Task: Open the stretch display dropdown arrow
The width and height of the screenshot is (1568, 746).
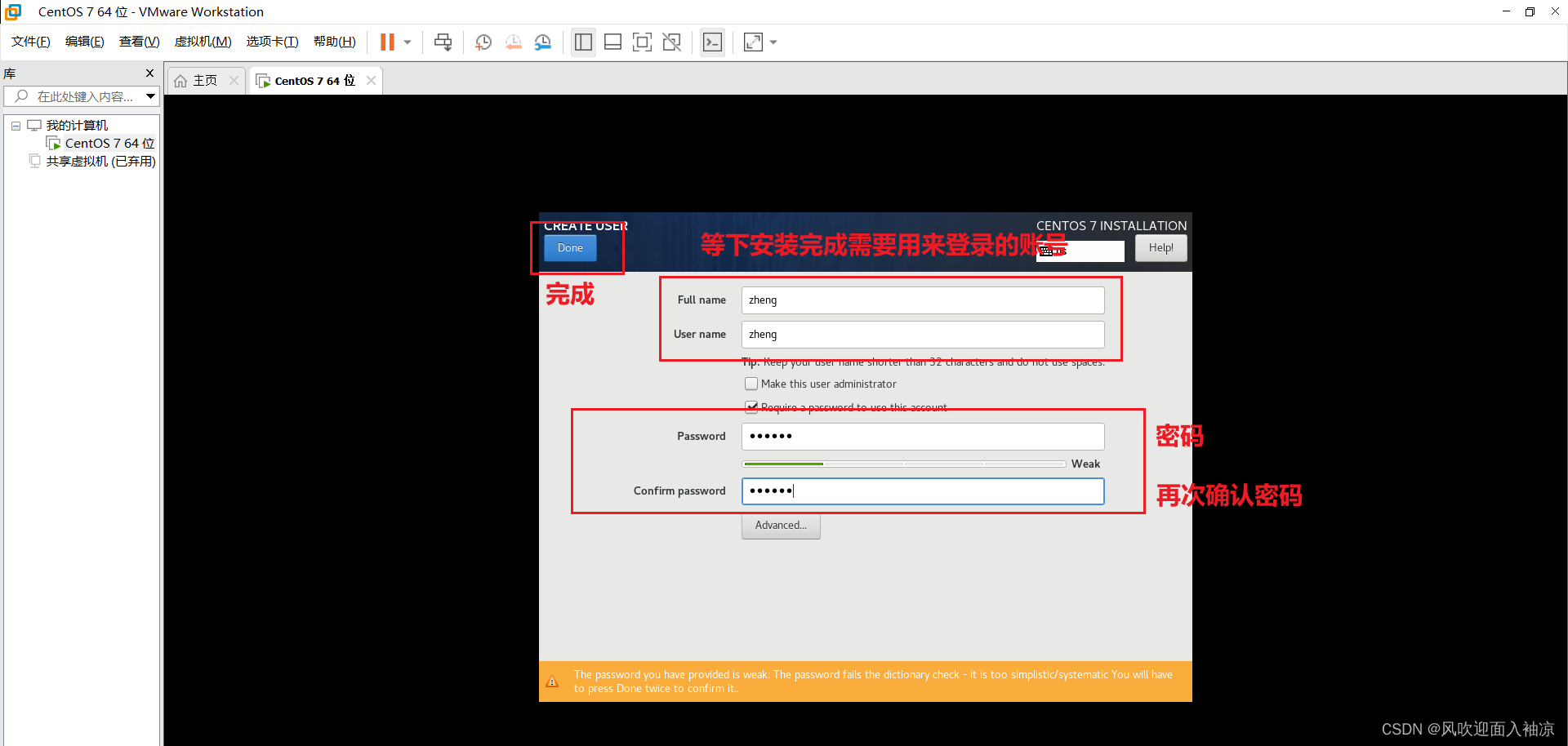Action: pyautogui.click(x=773, y=42)
